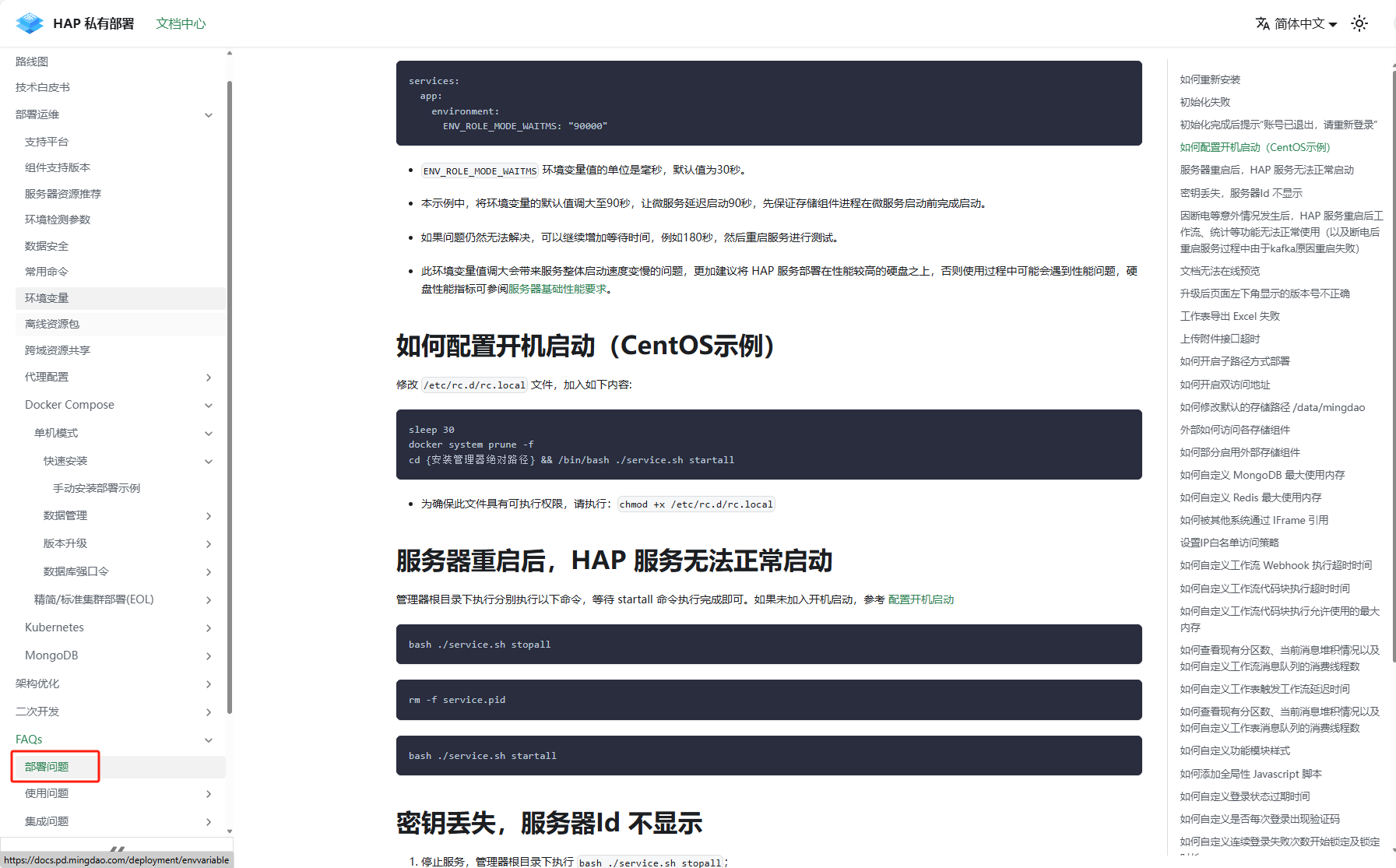Screen dimensions: 1396x868
Task: Click the HAP blue layered logo icon
Action: click(30, 23)
